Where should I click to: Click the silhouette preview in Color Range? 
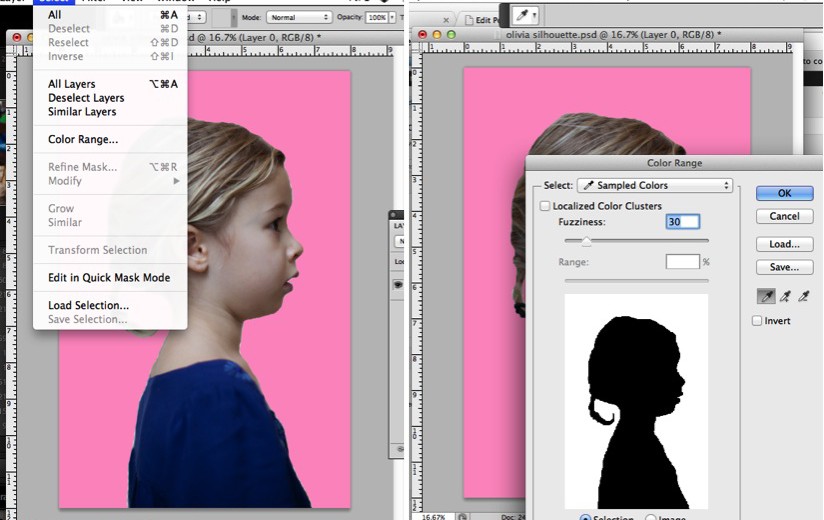coord(636,401)
